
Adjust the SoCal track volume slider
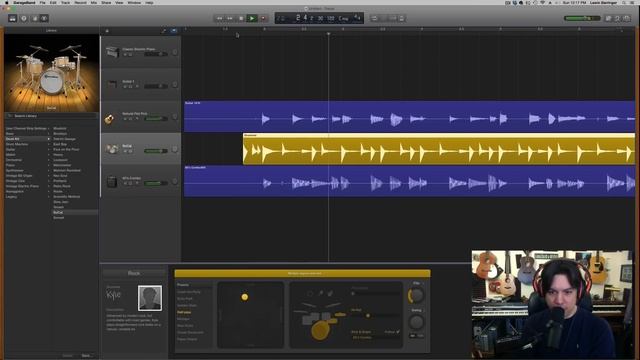(156, 151)
